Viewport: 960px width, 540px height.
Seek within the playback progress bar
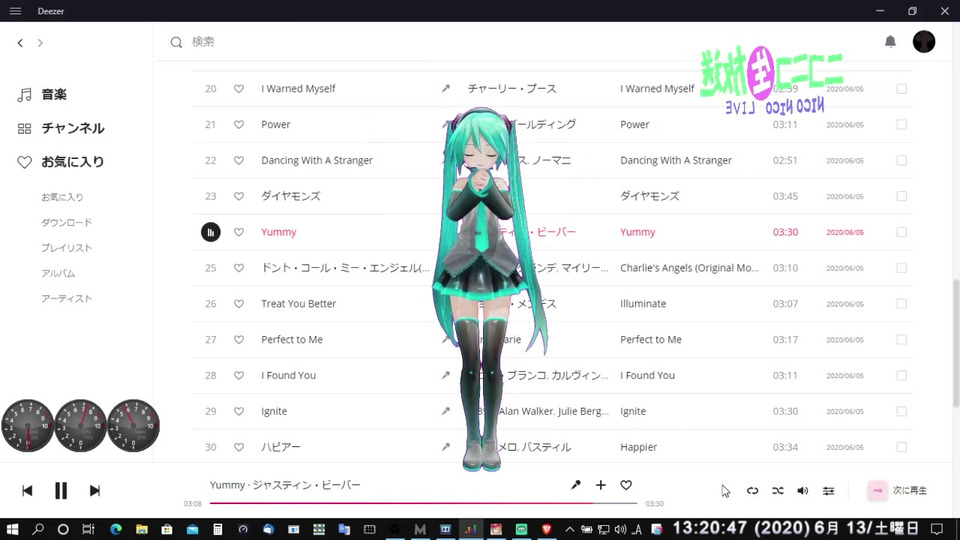tap(424, 503)
